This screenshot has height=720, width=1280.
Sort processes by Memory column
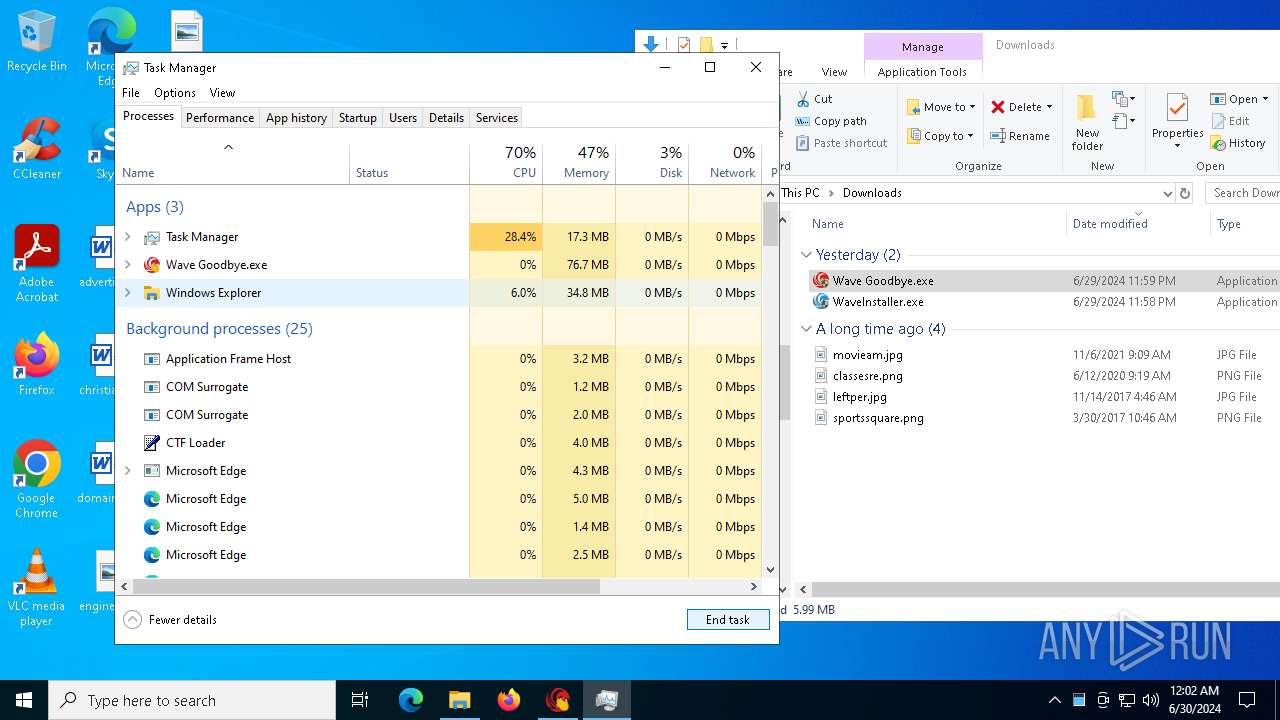(x=579, y=163)
